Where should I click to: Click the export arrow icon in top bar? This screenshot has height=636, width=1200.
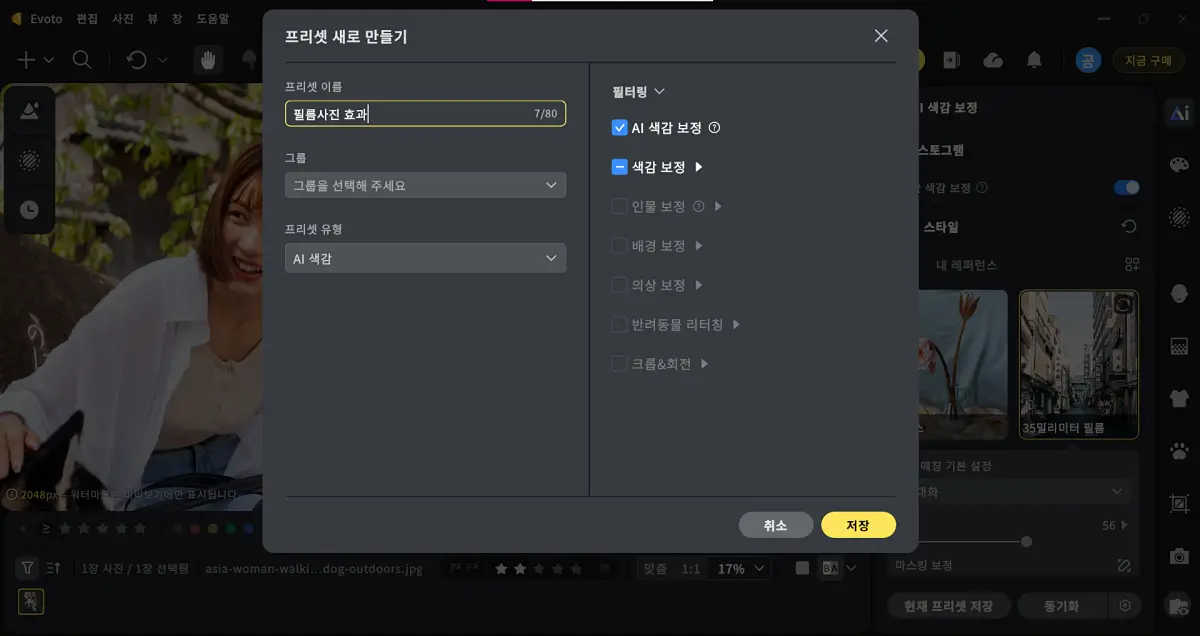point(951,60)
